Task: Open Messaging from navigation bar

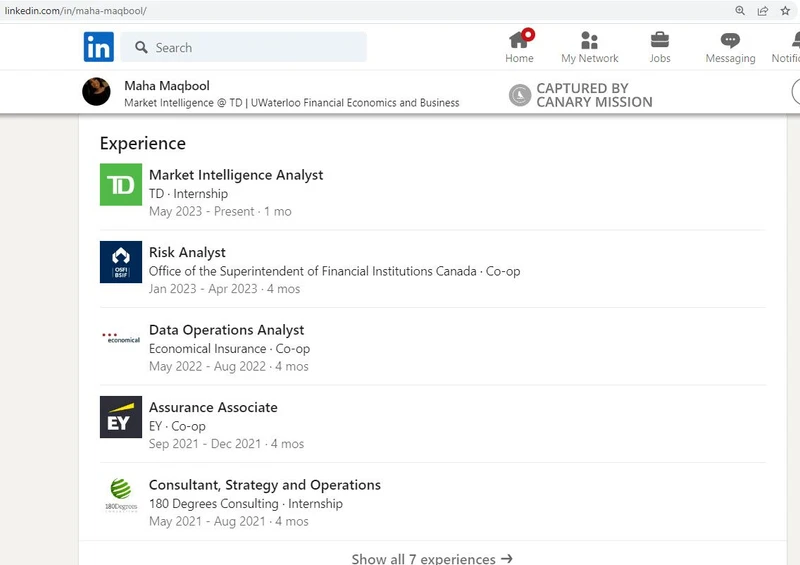Action: (x=730, y=46)
